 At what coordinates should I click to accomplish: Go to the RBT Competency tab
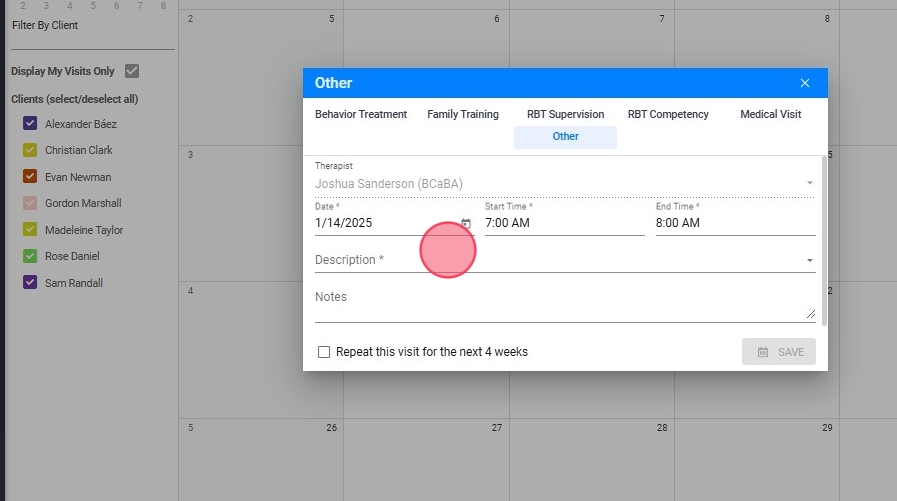tap(668, 114)
